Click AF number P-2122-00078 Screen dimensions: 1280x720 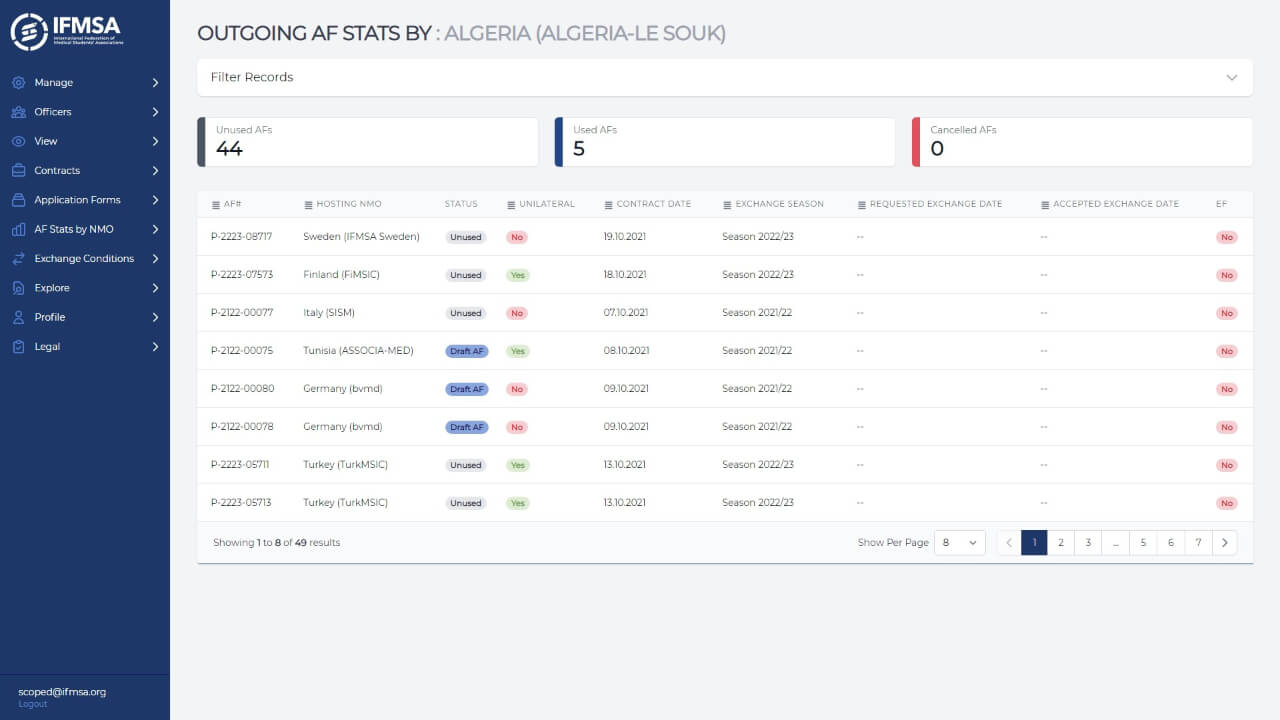(241, 427)
